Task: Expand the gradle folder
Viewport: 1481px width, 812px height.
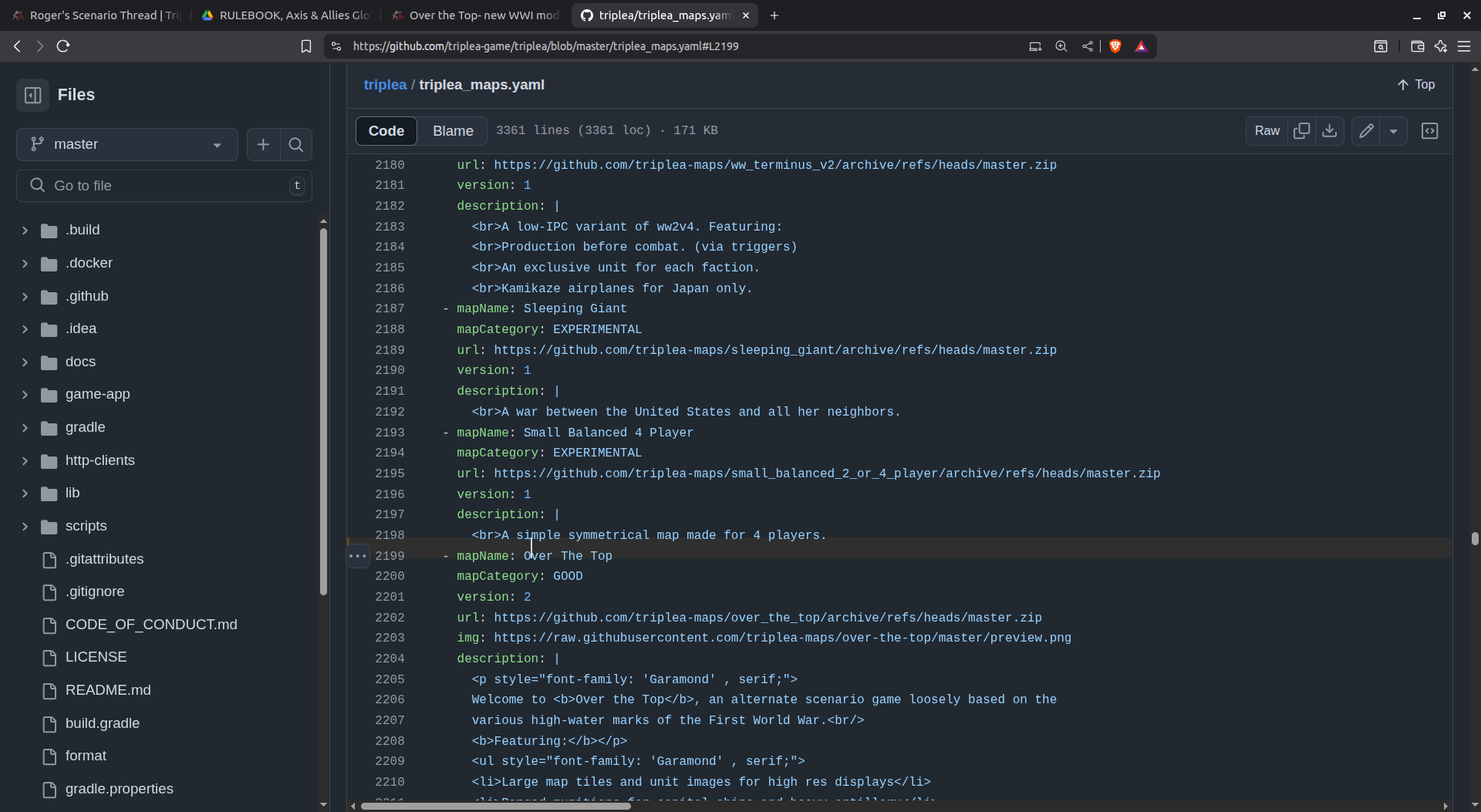Action: [25, 428]
